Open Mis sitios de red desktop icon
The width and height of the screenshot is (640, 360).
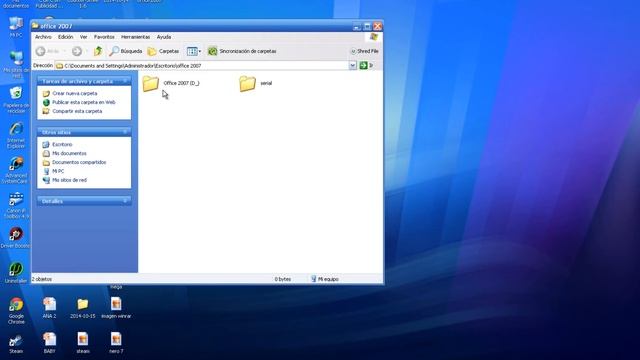coord(16,64)
